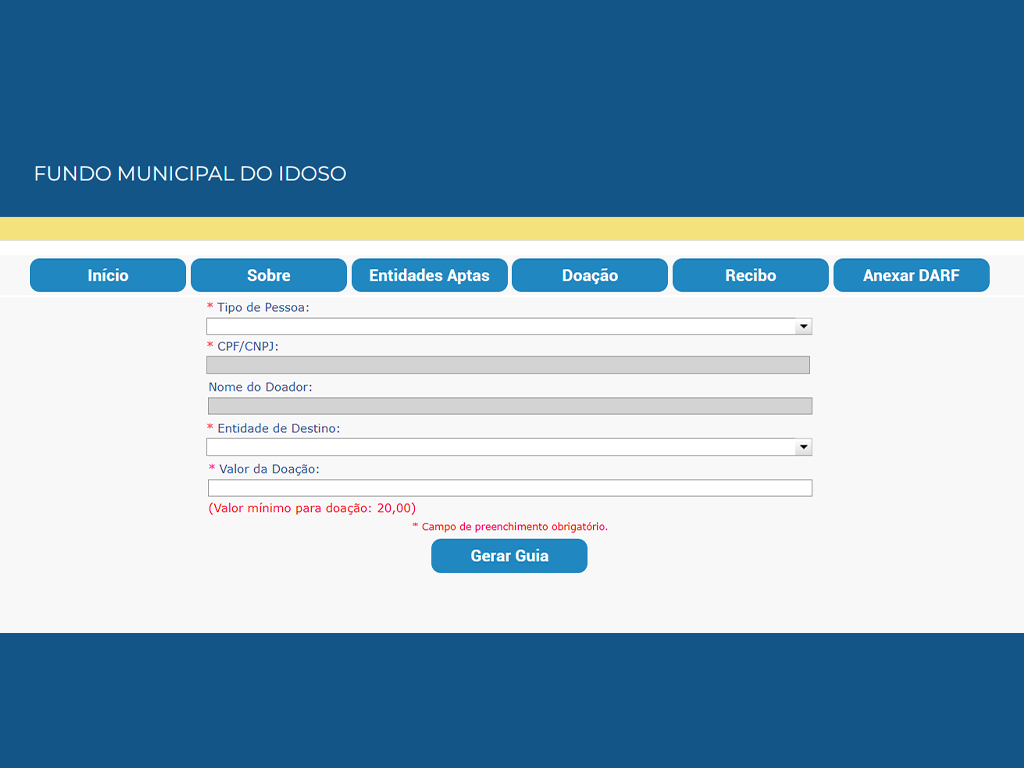Click the Entidade de Destino label
Screen dimensions: 1024x768
(x=278, y=428)
